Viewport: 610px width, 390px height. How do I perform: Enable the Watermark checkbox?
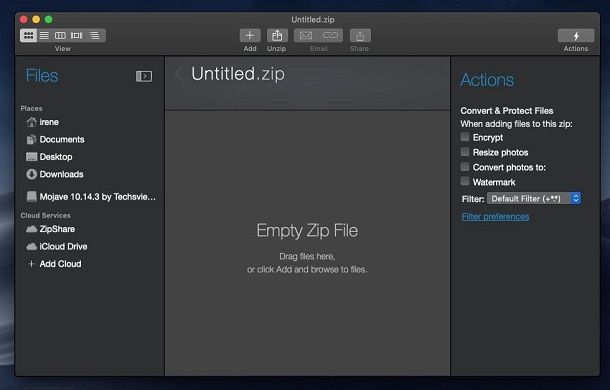point(465,181)
